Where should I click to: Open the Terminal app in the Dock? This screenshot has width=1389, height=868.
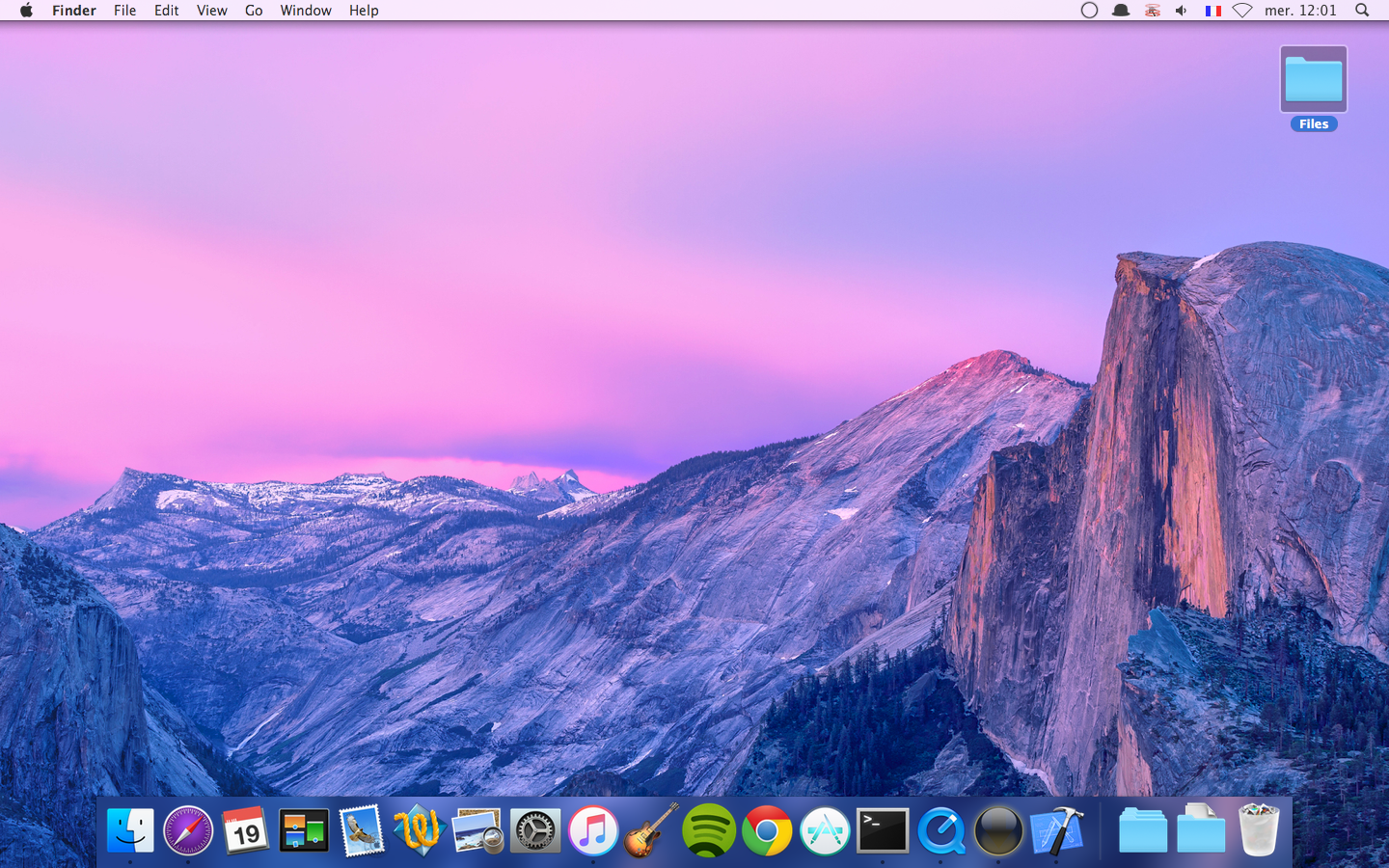[883, 830]
